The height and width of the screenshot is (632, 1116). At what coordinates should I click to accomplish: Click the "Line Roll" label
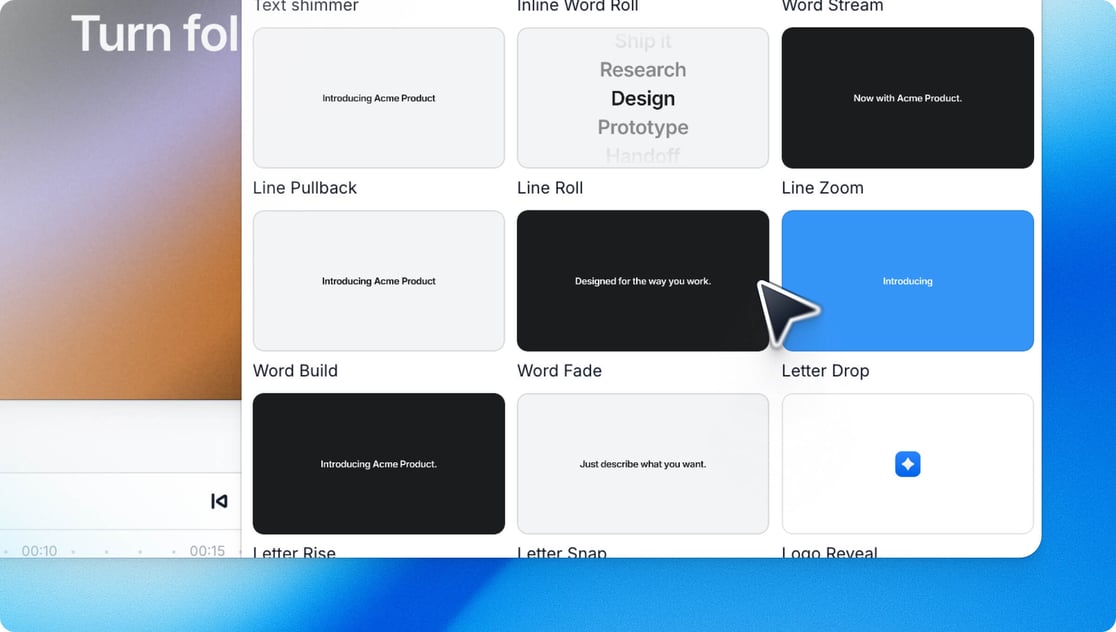point(550,188)
